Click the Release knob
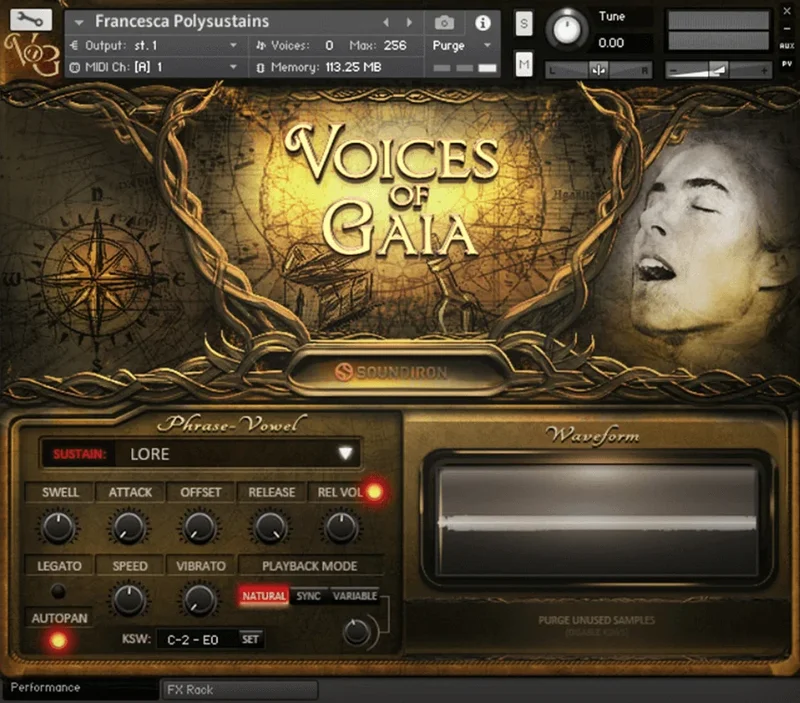 (x=270, y=527)
